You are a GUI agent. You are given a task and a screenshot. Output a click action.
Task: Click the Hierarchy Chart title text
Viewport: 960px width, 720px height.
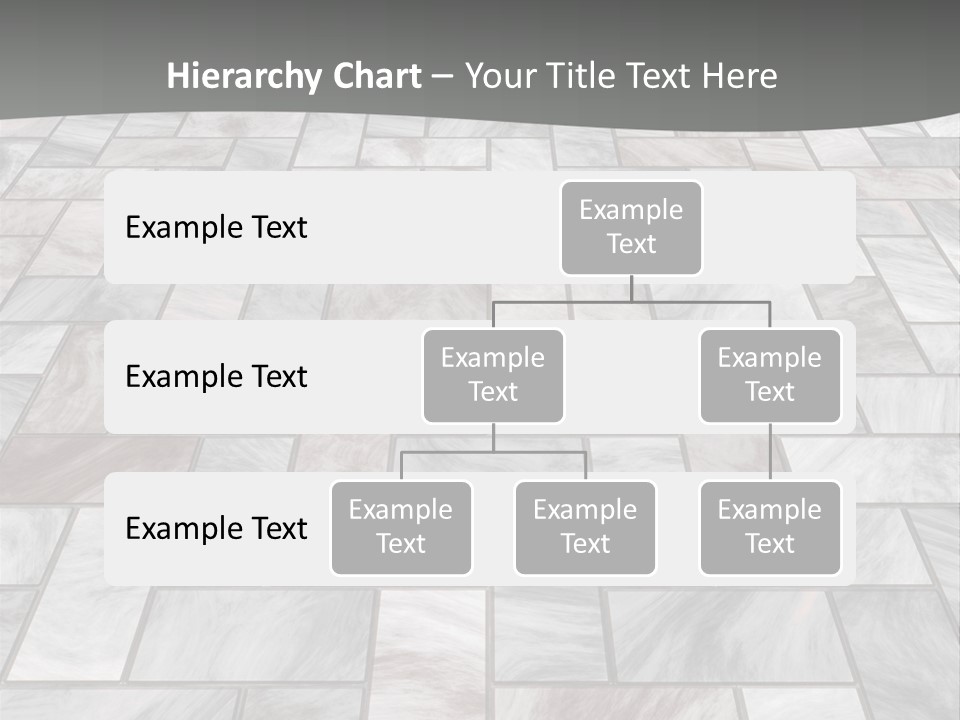[293, 76]
